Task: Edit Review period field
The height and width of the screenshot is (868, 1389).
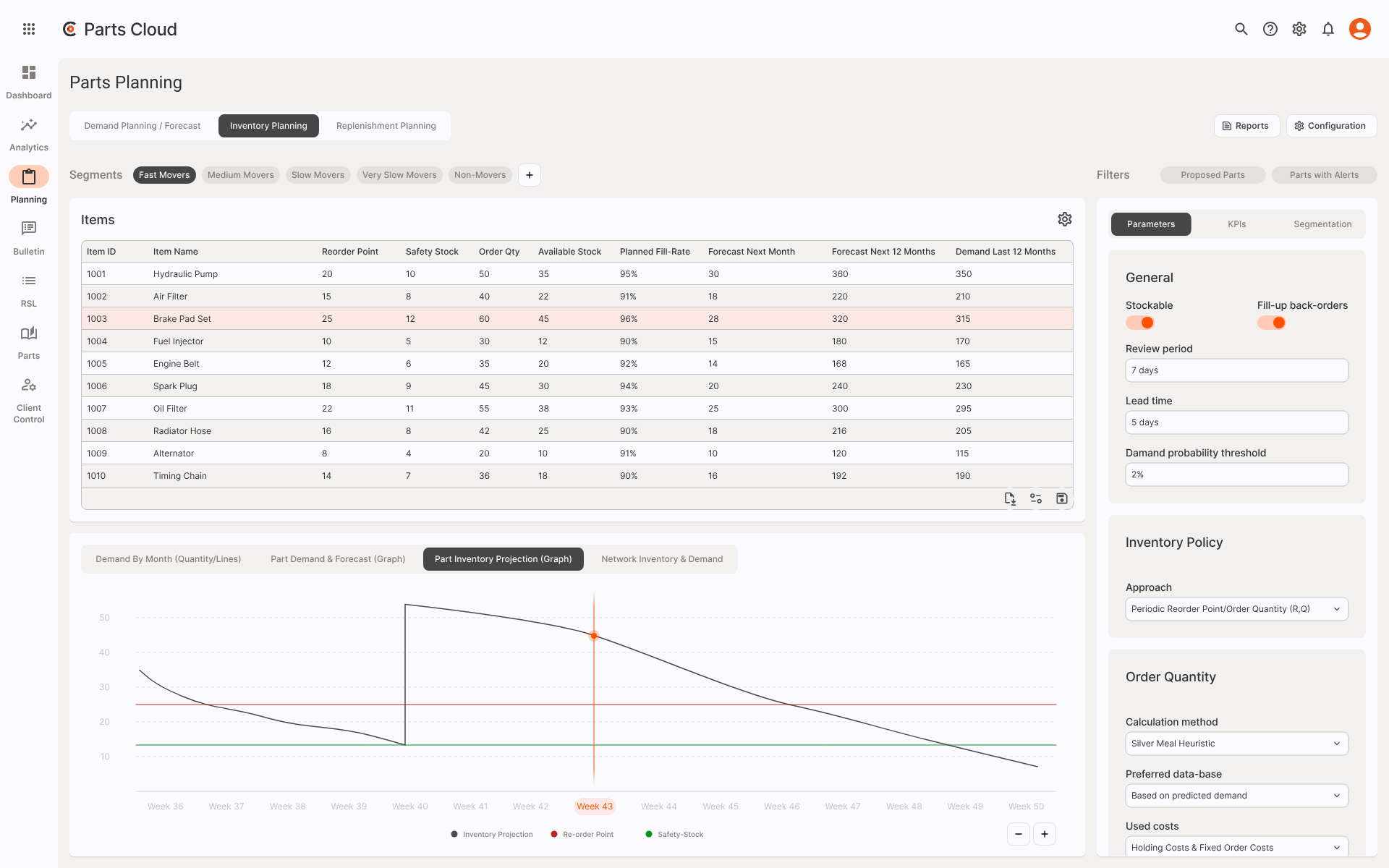Action: 1237,370
